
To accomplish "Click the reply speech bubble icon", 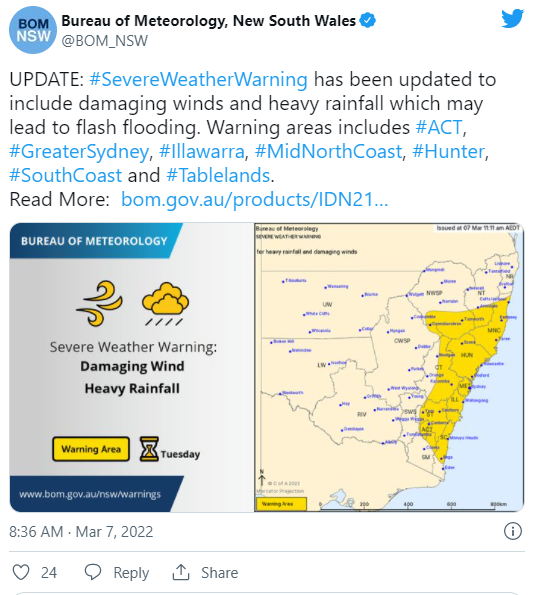I will click(93, 572).
